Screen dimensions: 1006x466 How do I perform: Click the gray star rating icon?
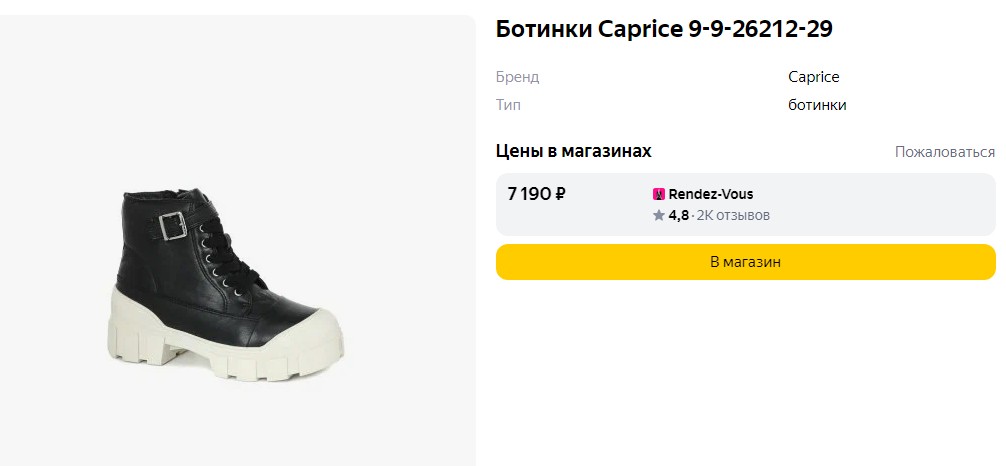[659, 216]
